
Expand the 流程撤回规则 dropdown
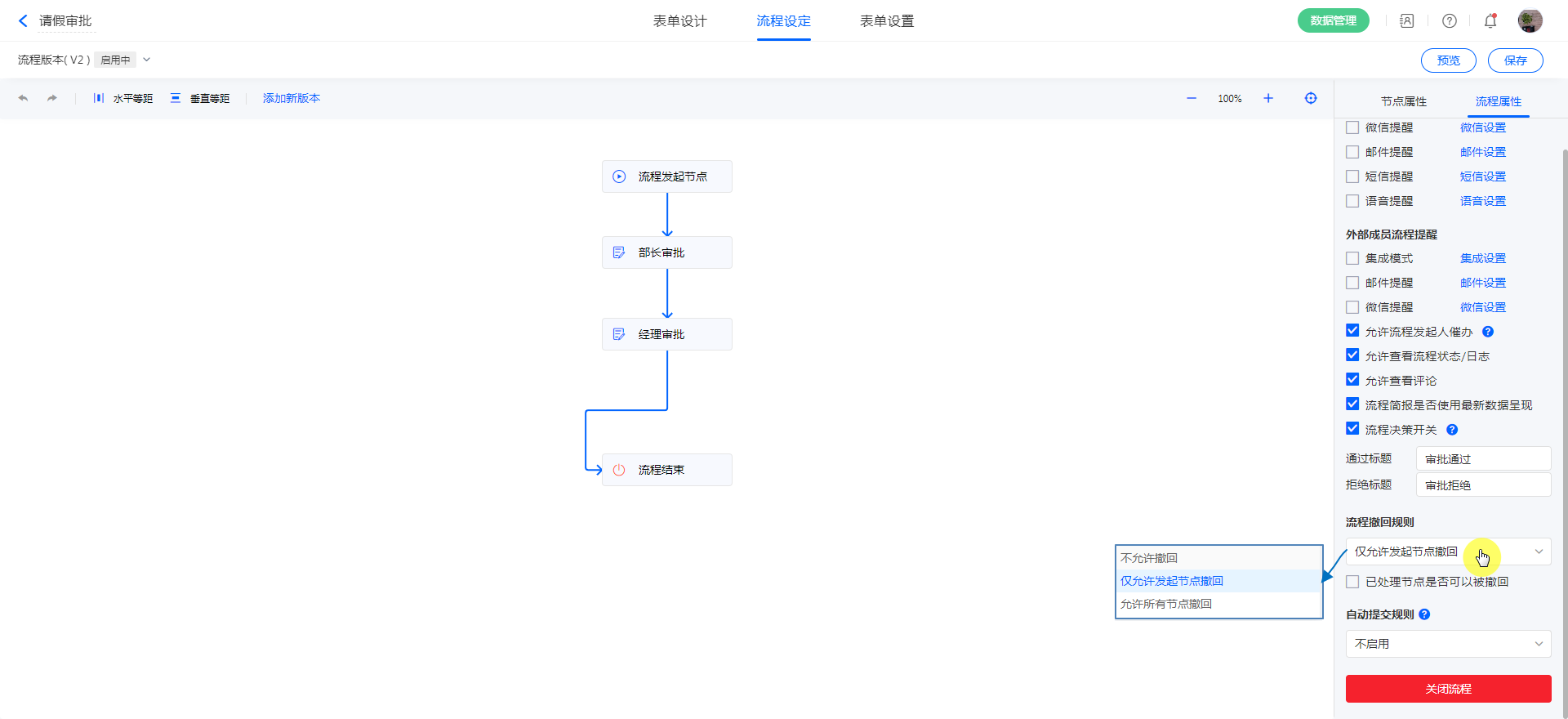click(1448, 552)
